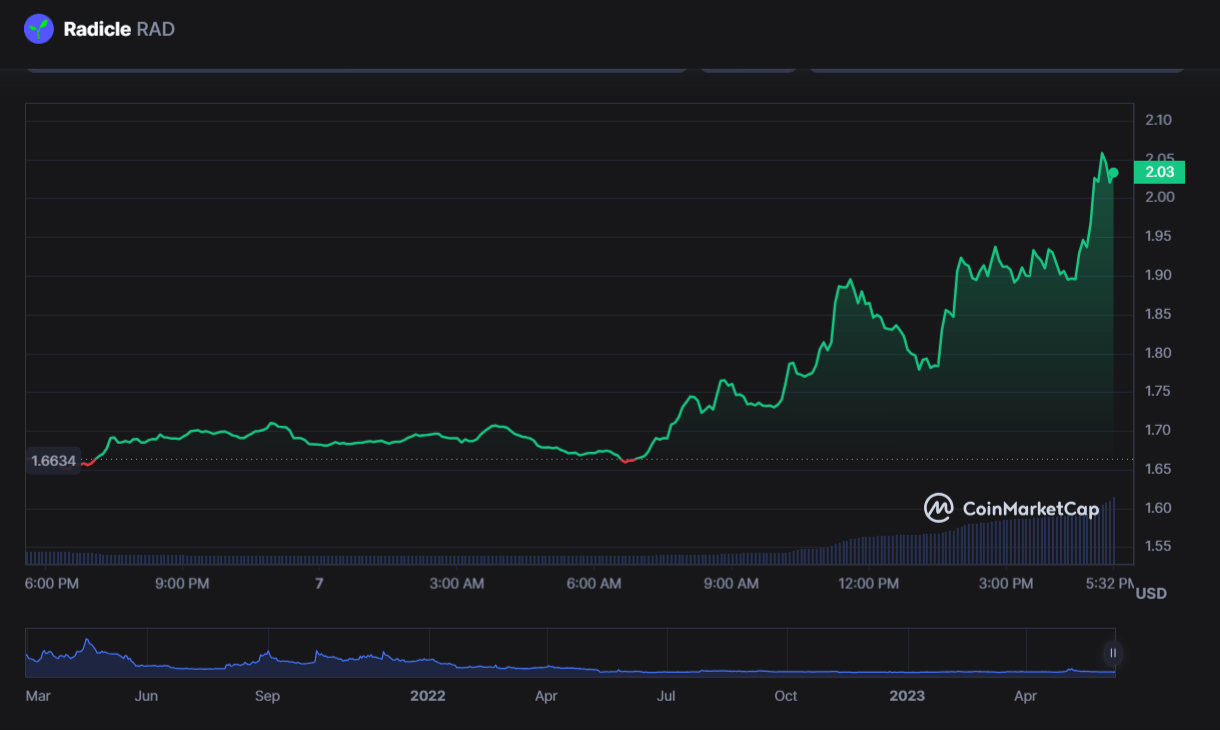The height and width of the screenshot is (730, 1220).
Task: Click the Sep label in range navigator
Action: click(x=267, y=695)
